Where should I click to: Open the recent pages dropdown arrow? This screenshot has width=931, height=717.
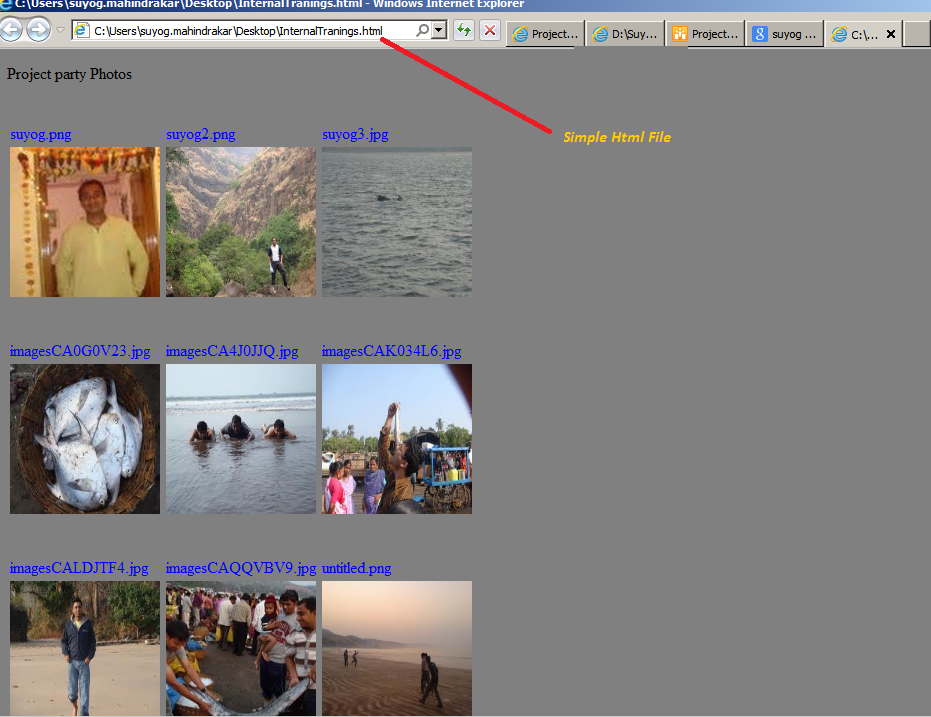click(60, 30)
